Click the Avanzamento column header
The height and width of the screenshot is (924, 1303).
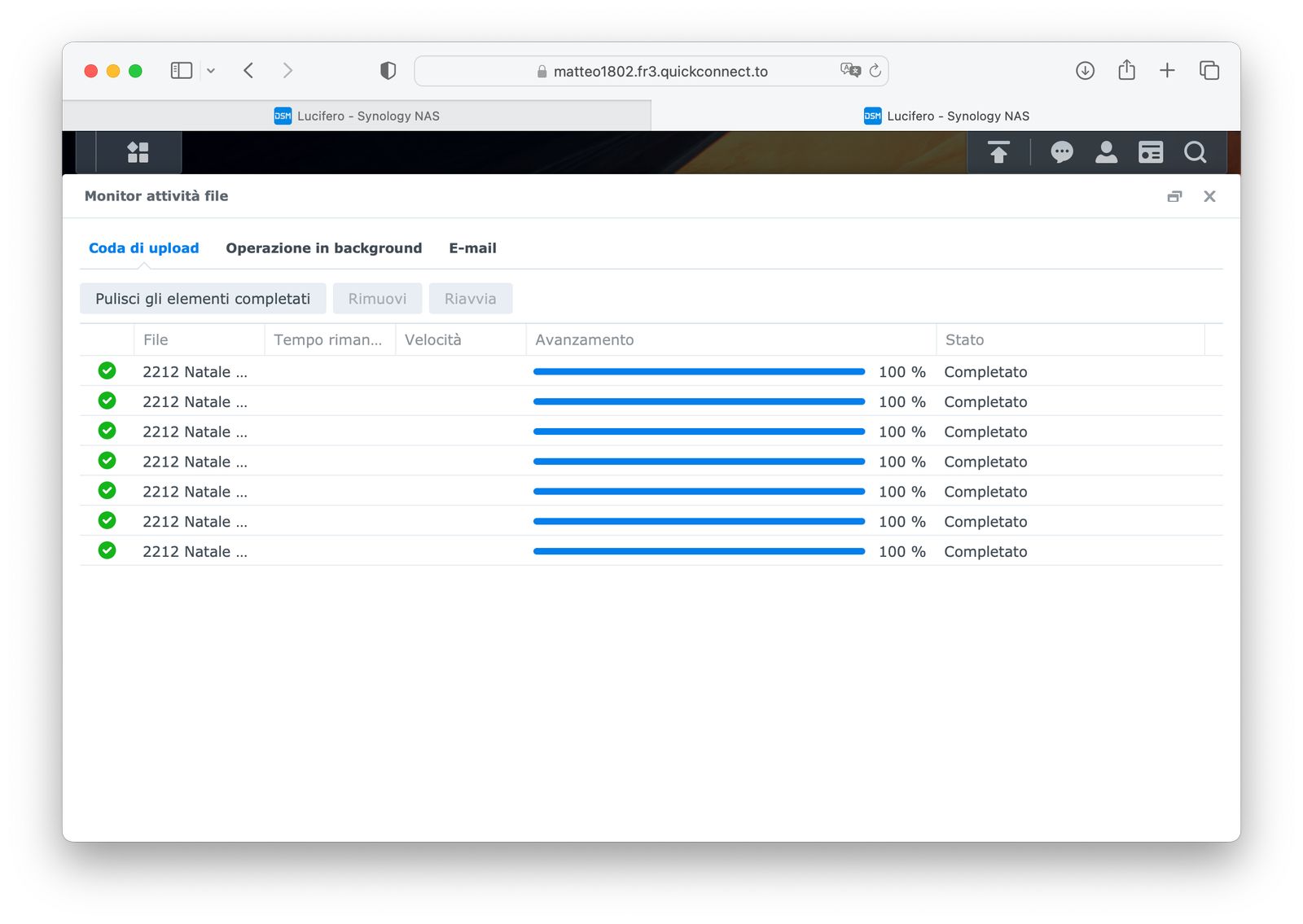coord(584,340)
